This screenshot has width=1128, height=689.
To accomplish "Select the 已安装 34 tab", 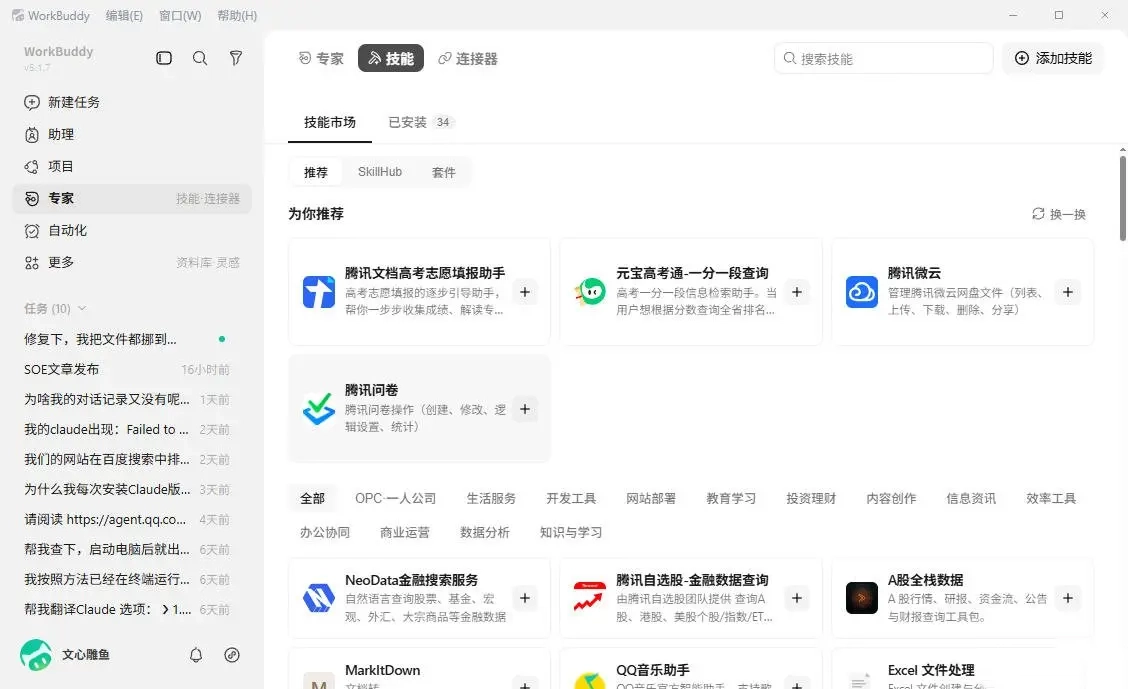I will 420,122.
